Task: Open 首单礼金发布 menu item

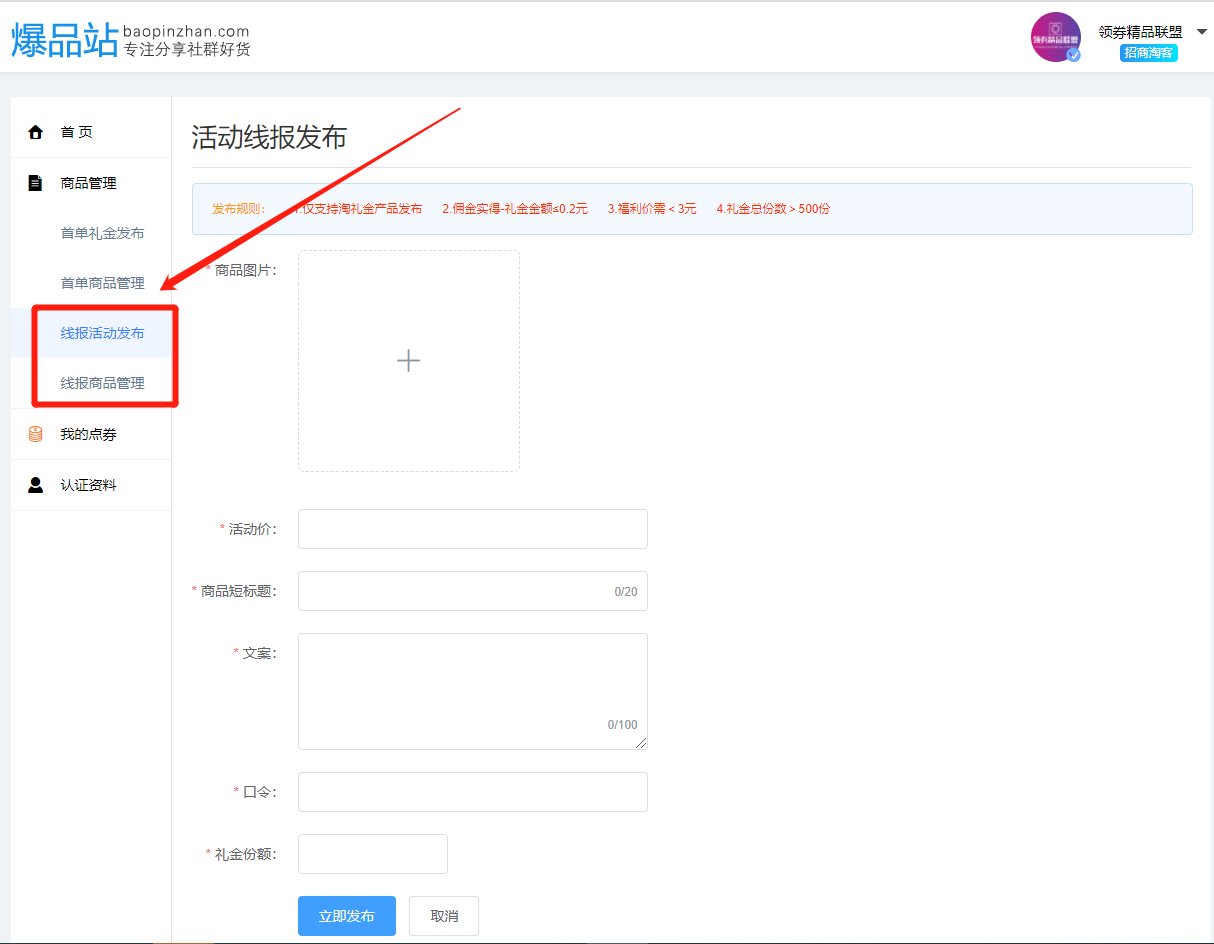Action: coord(102,233)
